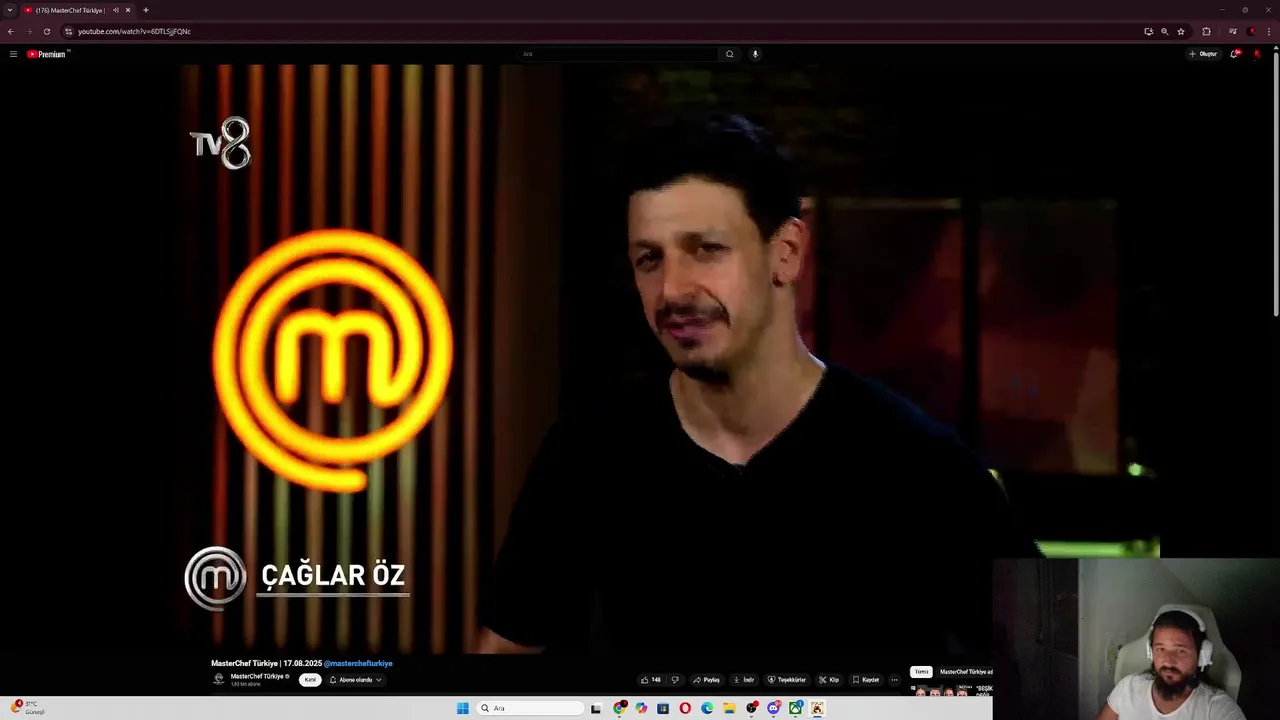This screenshot has height=720, width=1280.
Task: Open YouTube account avatar menu
Action: (x=1257, y=54)
